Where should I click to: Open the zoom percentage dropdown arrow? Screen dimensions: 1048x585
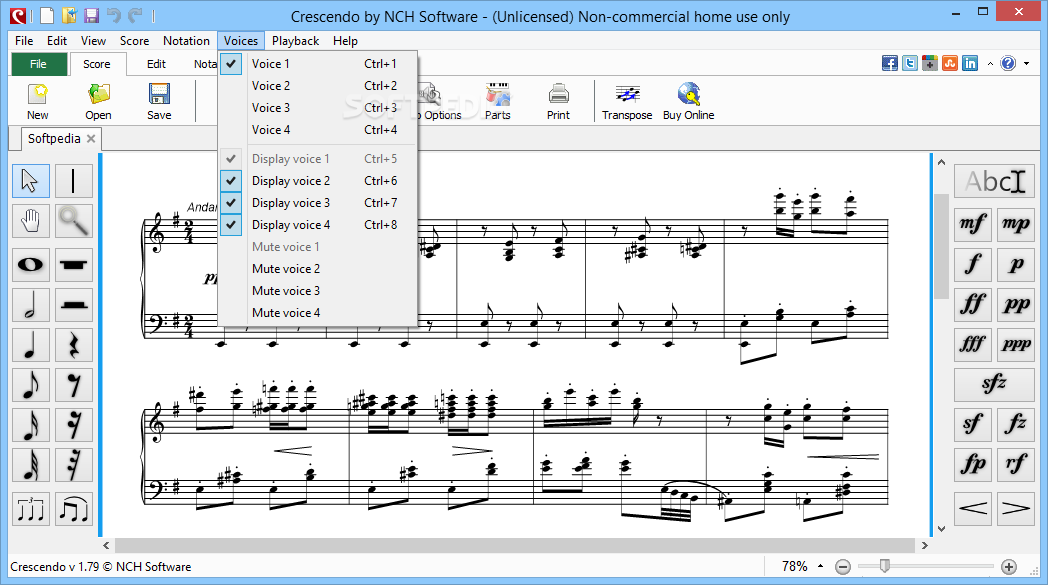(820, 566)
